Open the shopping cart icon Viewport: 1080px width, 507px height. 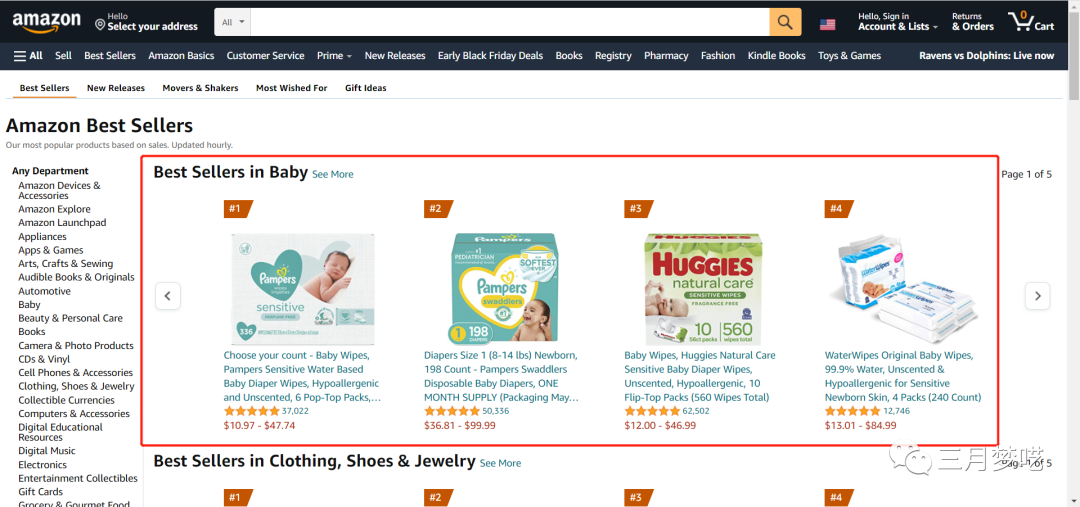pos(1021,21)
